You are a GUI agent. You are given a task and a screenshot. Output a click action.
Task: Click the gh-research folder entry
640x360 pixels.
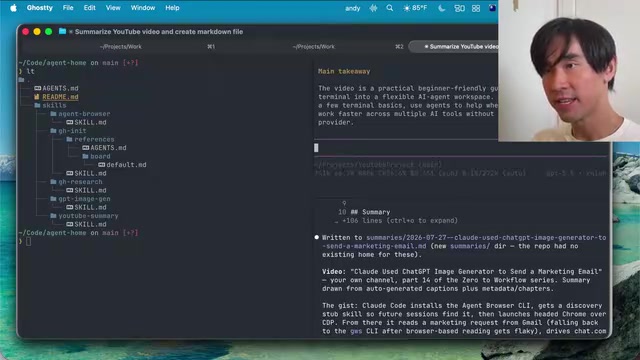(80, 182)
